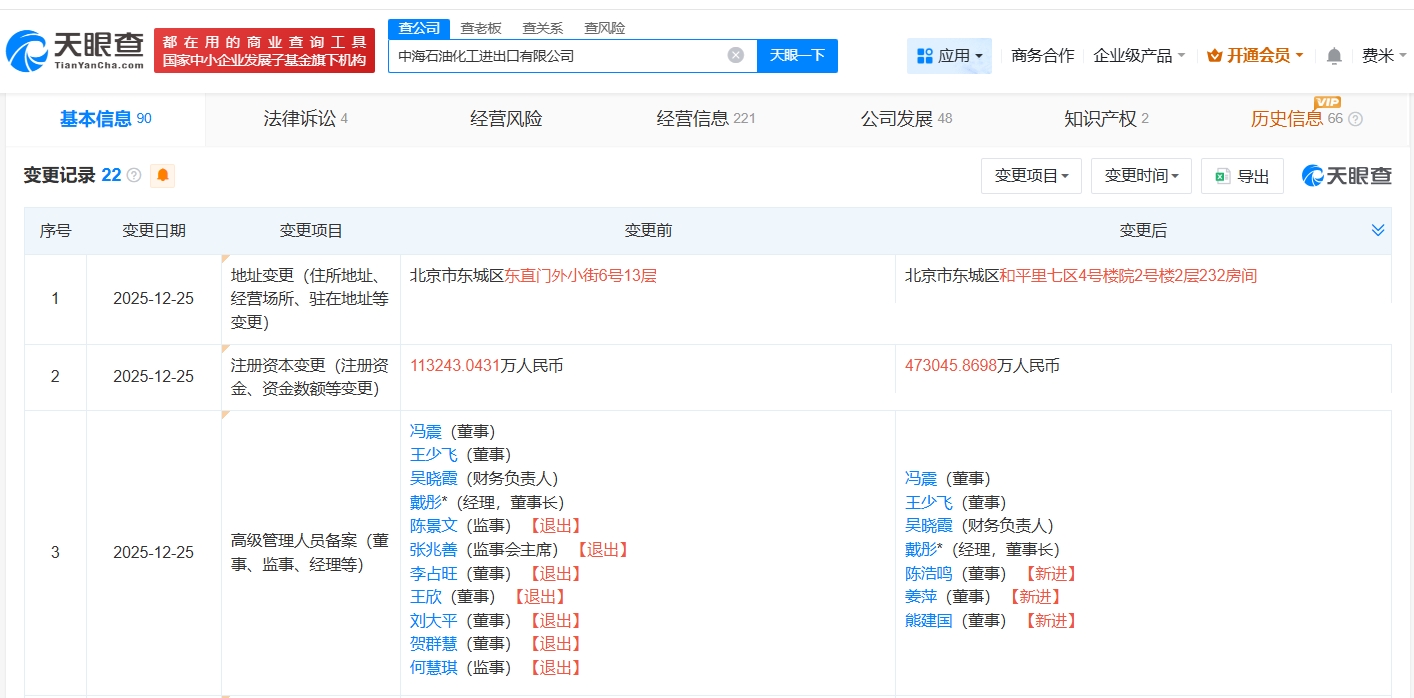Click the orange alert bell beside 变更记录
Viewport: 1414px width, 698px height.
pyautogui.click(x=163, y=176)
